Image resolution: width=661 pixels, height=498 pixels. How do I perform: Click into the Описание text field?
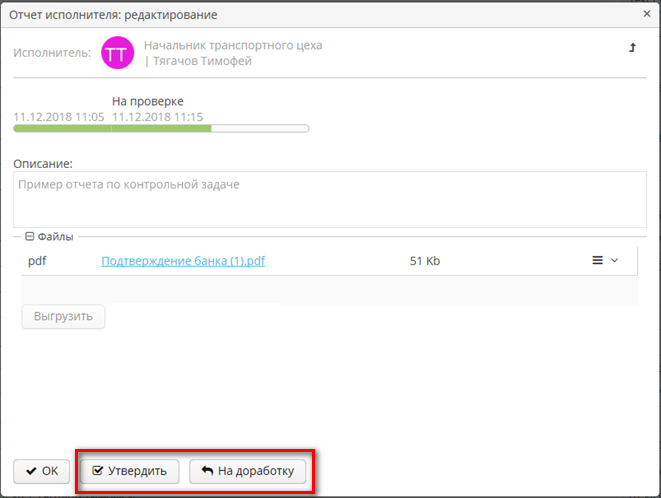click(x=330, y=200)
